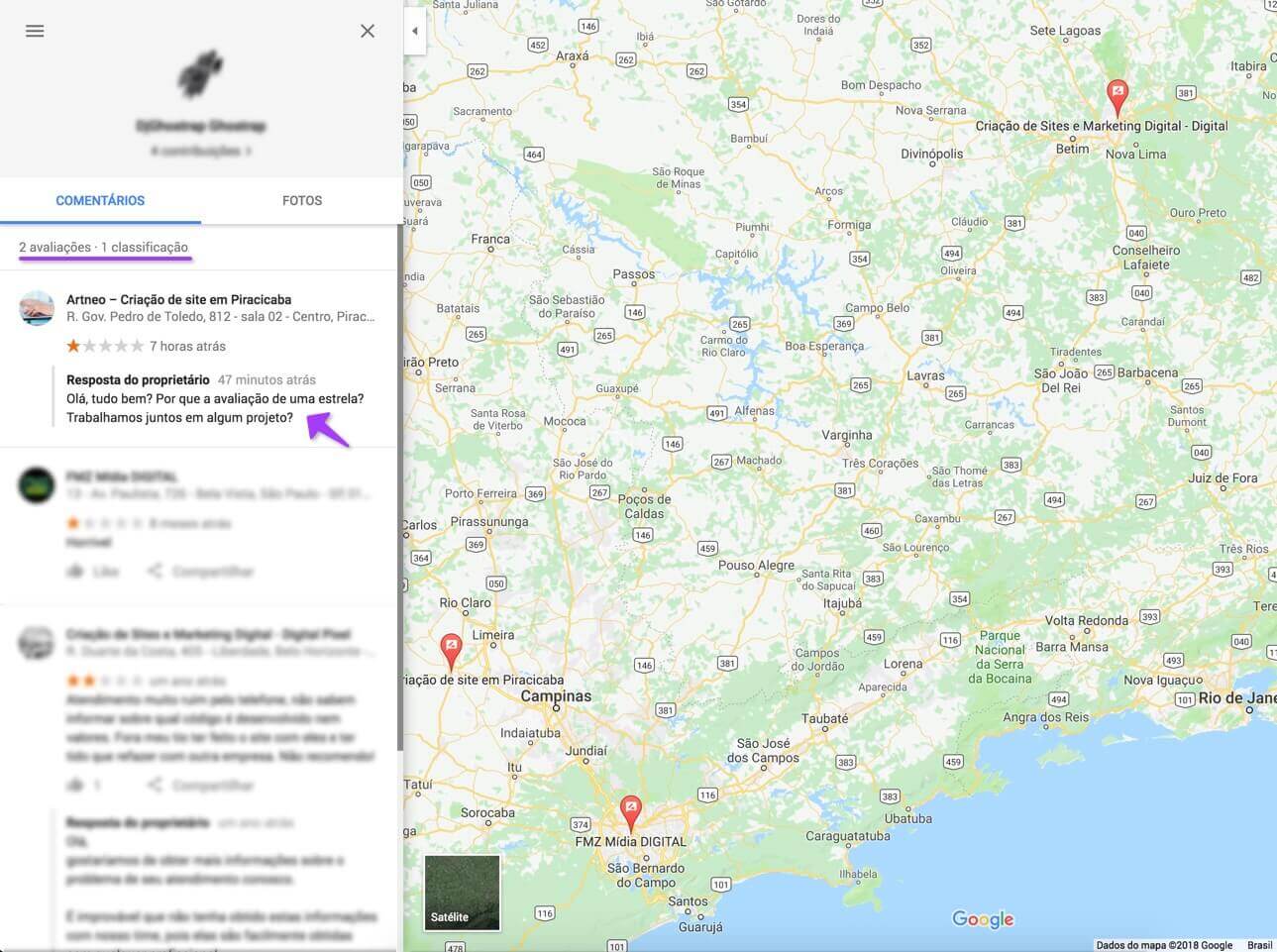Click Artneo address R. Gov. Pedro de Toledo
Image resolution: width=1277 pixels, height=952 pixels.
tap(221, 317)
